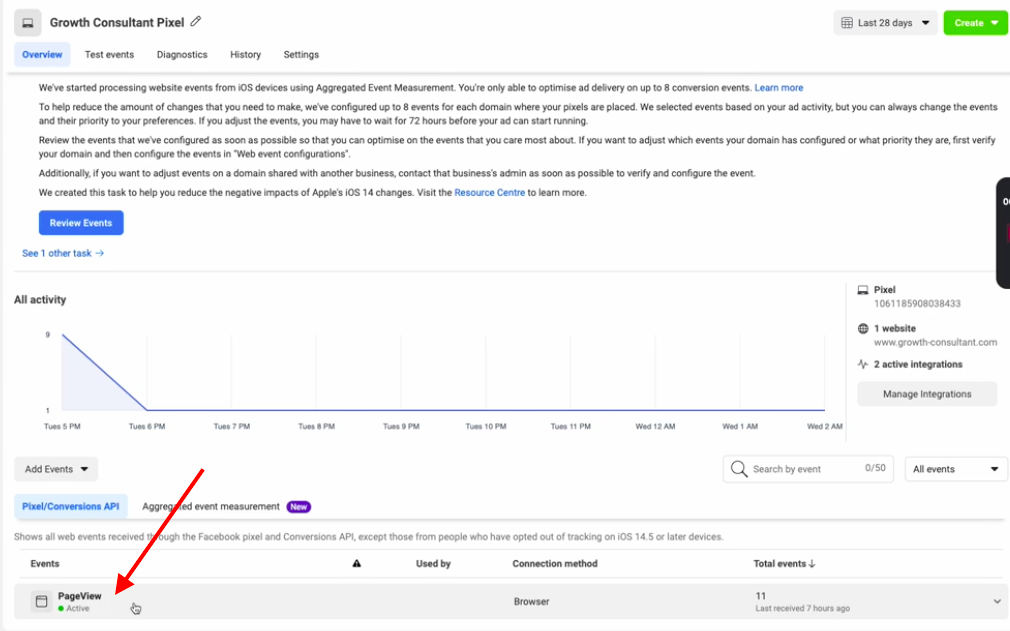The height and width of the screenshot is (631, 1010).
Task: Open the History tab
Action: click(x=245, y=55)
